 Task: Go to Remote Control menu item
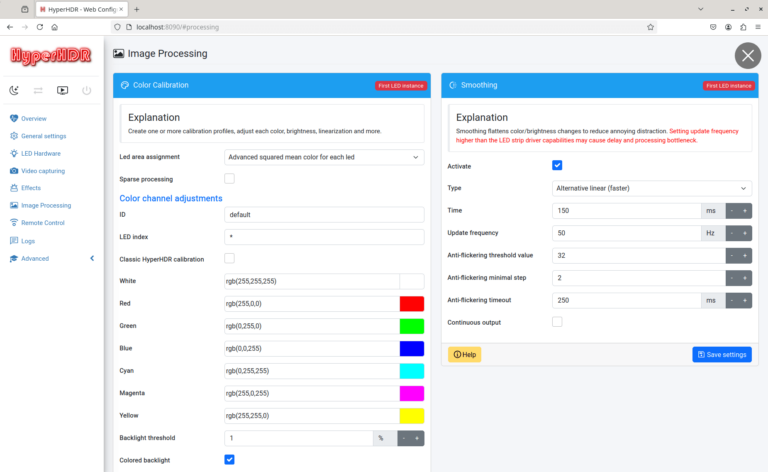point(42,223)
